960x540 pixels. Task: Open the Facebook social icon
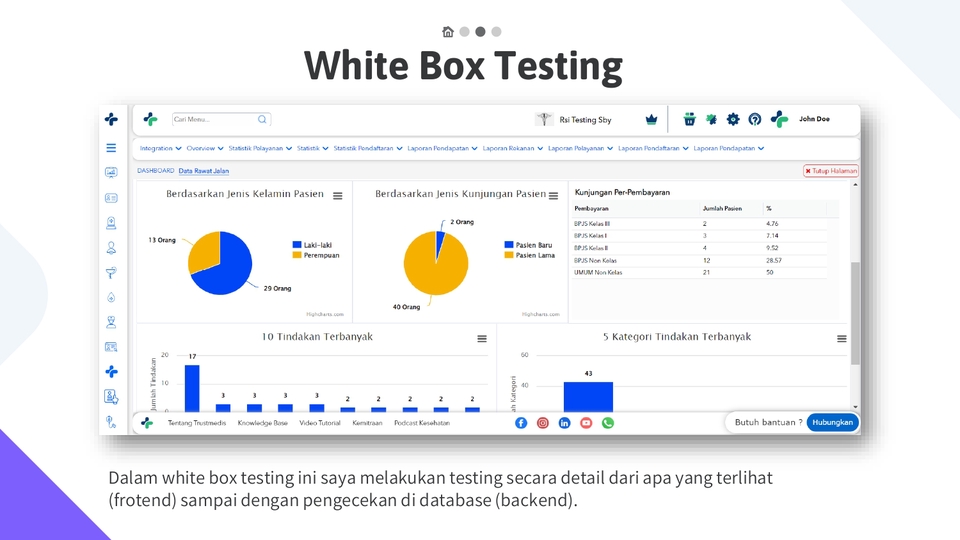(x=521, y=423)
